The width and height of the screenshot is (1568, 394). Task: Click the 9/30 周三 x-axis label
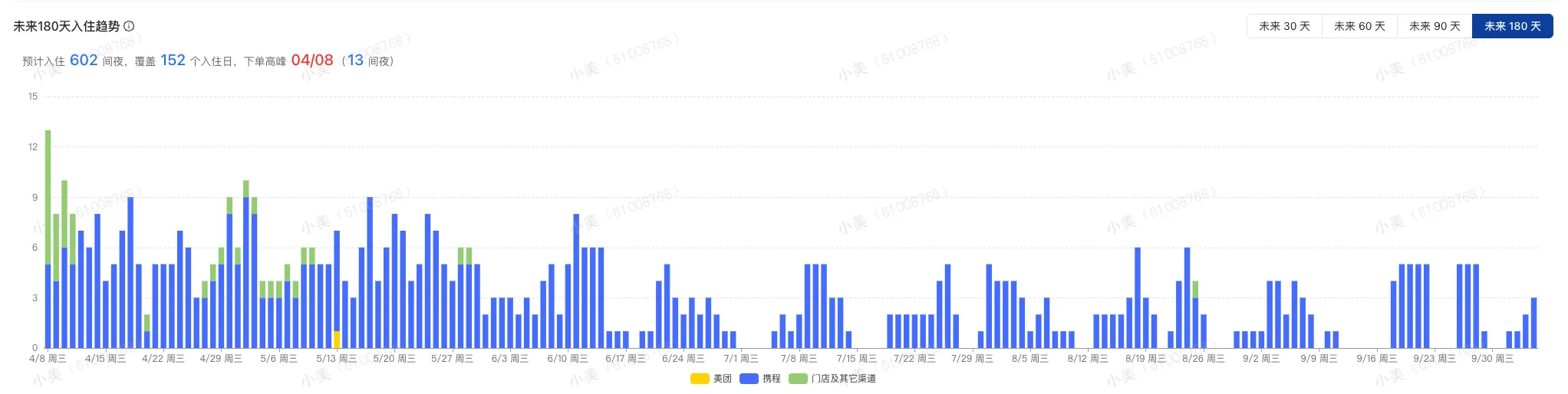[1492, 359]
